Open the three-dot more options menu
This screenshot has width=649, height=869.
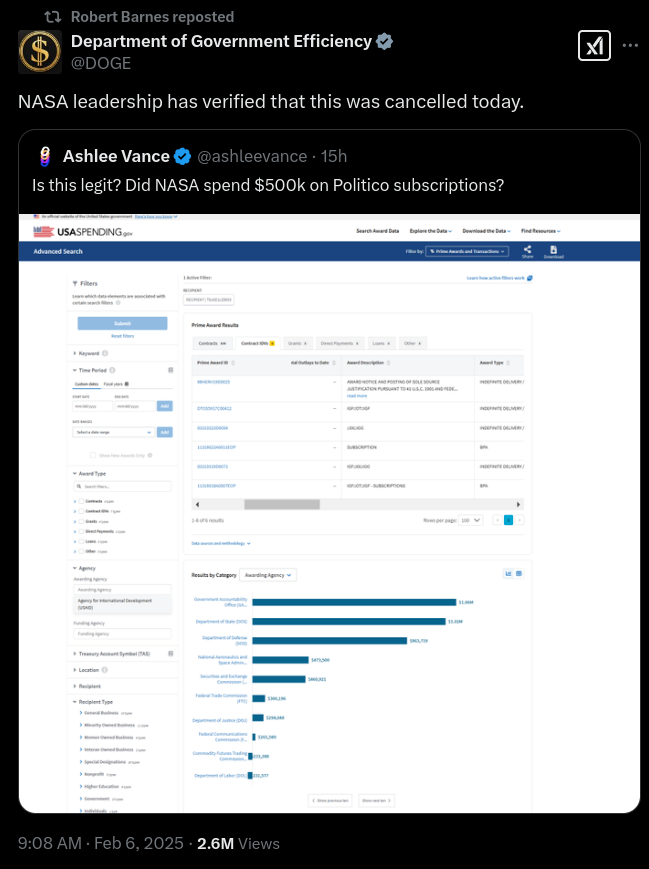tap(630, 45)
